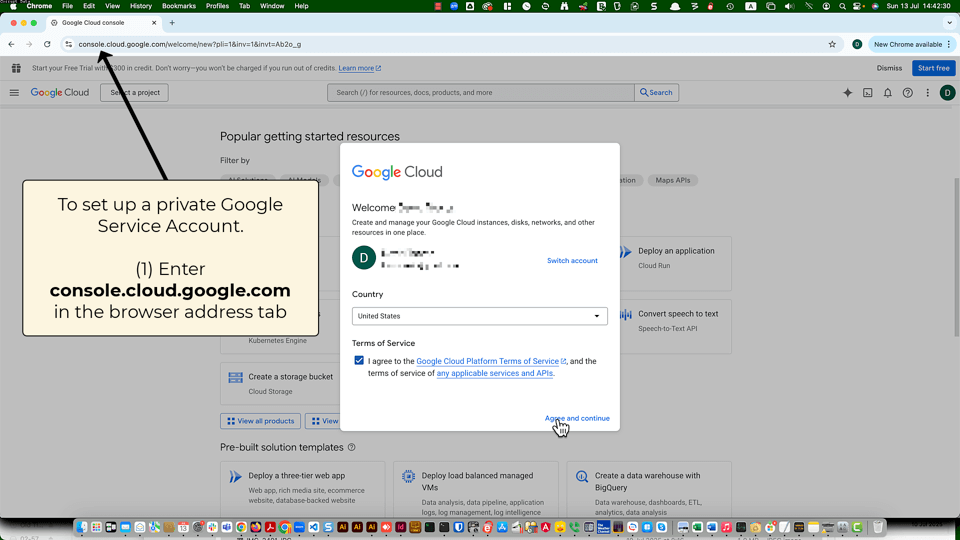Open the Trash in the dock

878,527
